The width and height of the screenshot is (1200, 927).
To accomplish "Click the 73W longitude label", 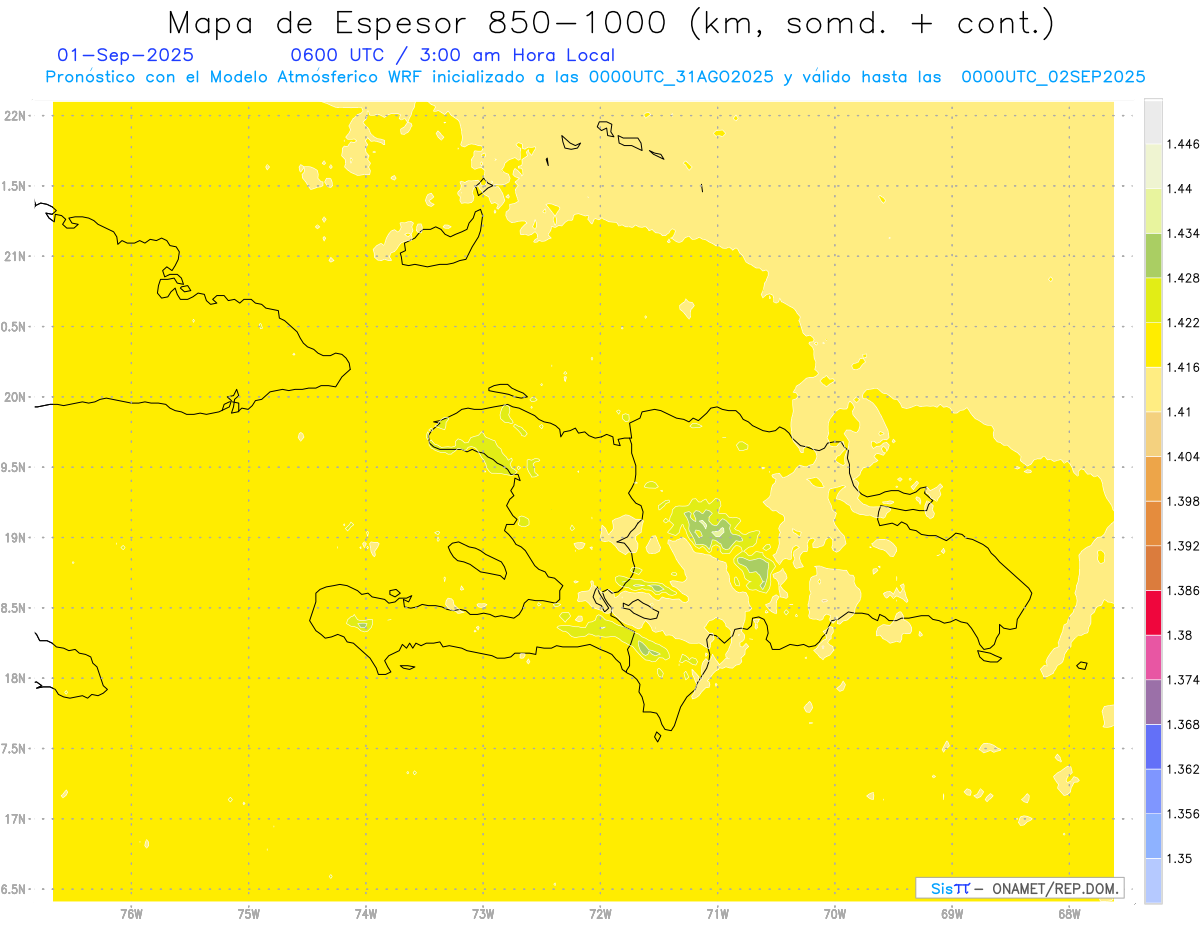I will pos(483,913).
